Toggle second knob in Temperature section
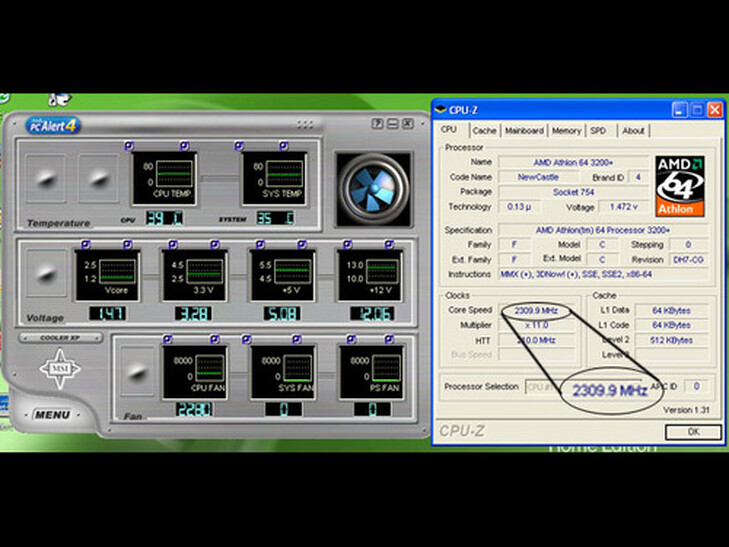Image resolution: width=729 pixels, height=547 pixels. pos(98,178)
